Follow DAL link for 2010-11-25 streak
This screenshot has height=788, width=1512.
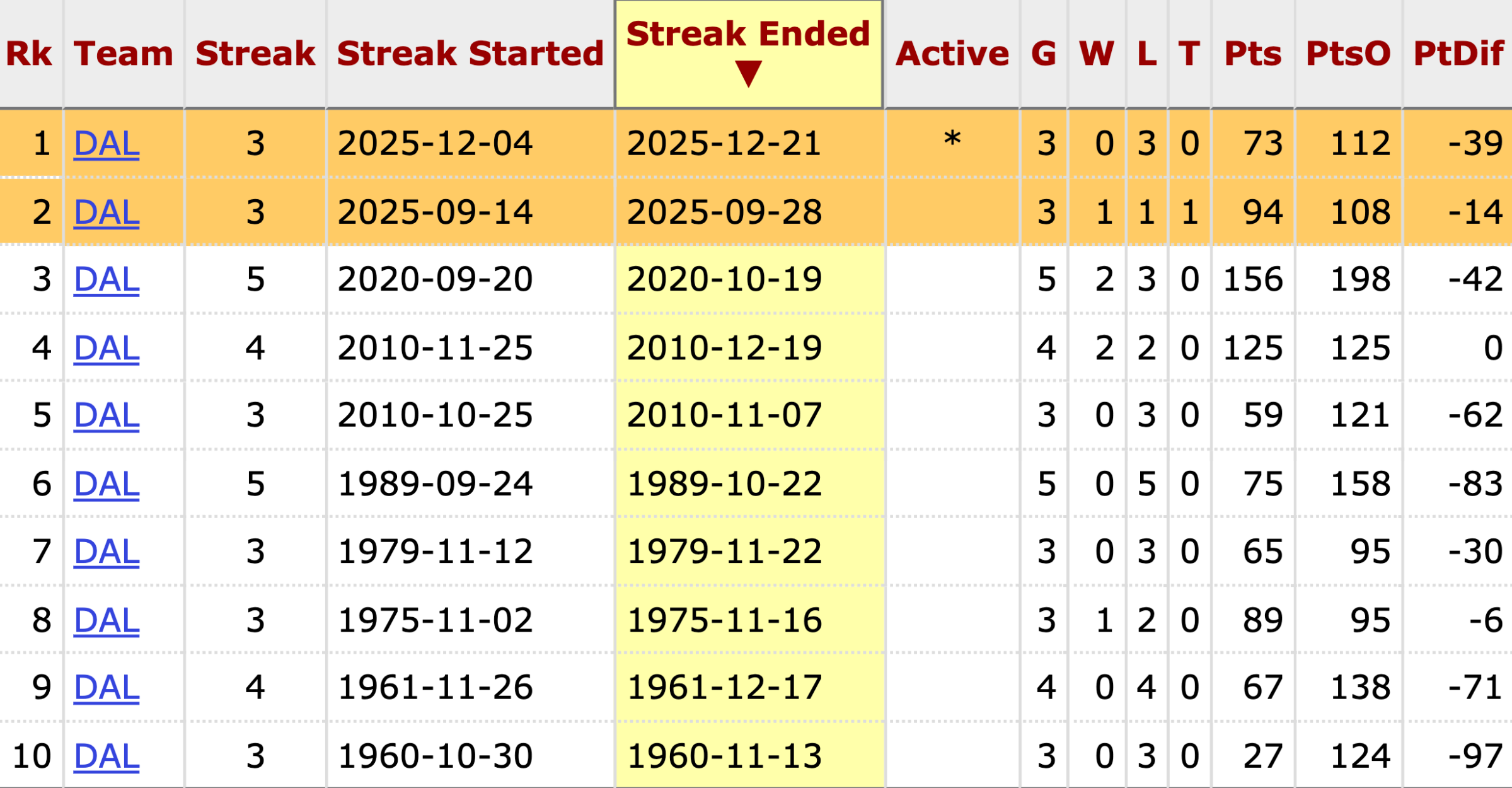(x=107, y=349)
